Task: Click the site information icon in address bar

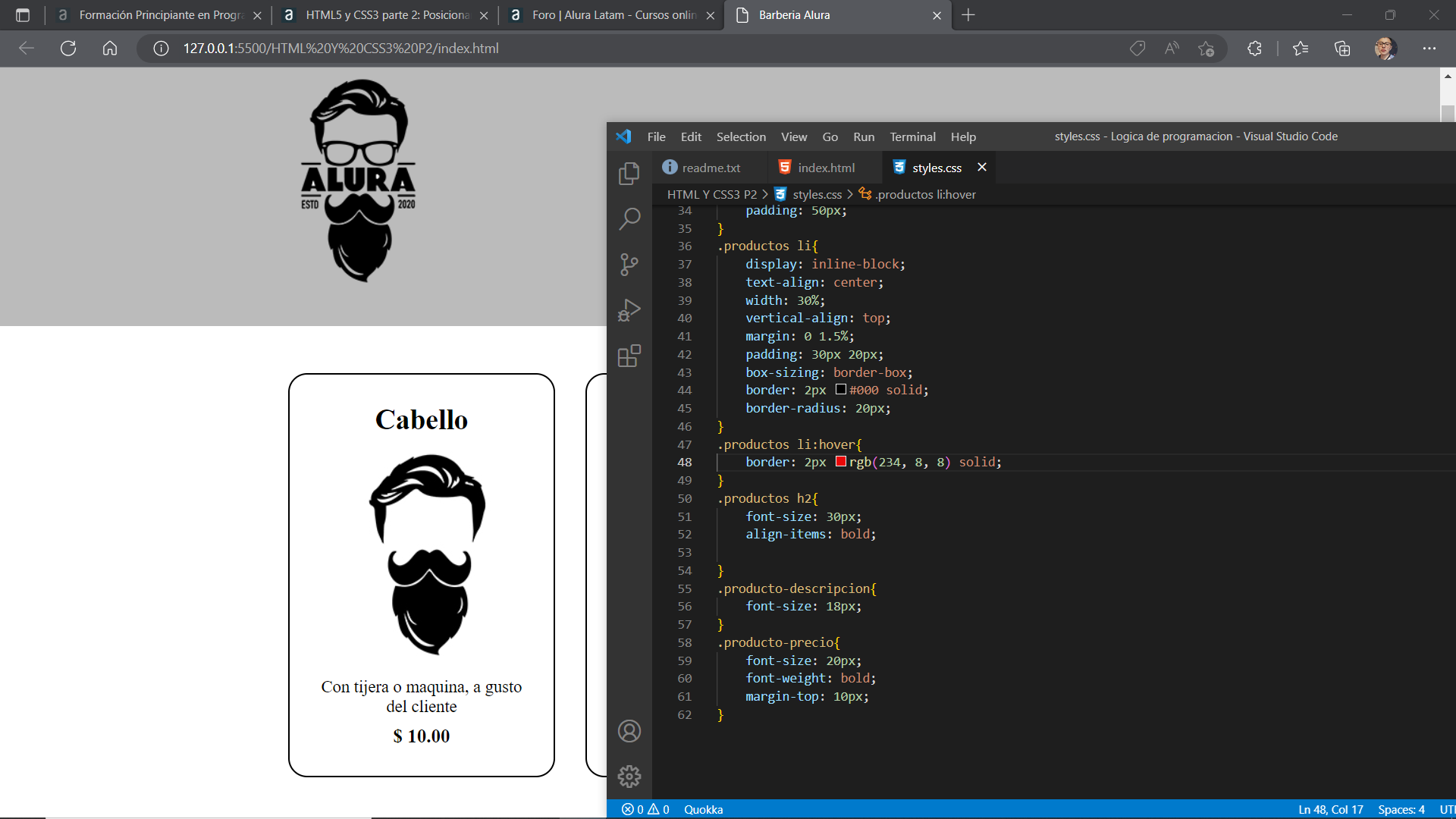Action: coord(161,49)
